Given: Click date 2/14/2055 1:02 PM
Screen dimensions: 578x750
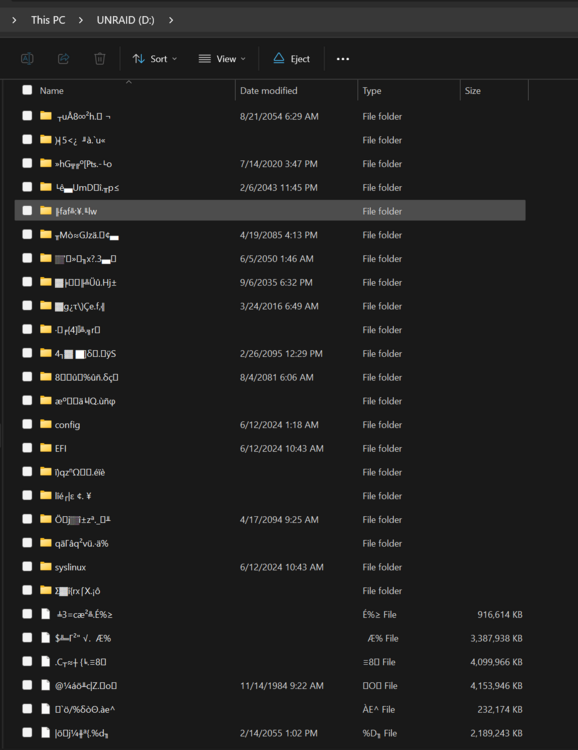Looking at the screenshot, I should pos(278,733).
